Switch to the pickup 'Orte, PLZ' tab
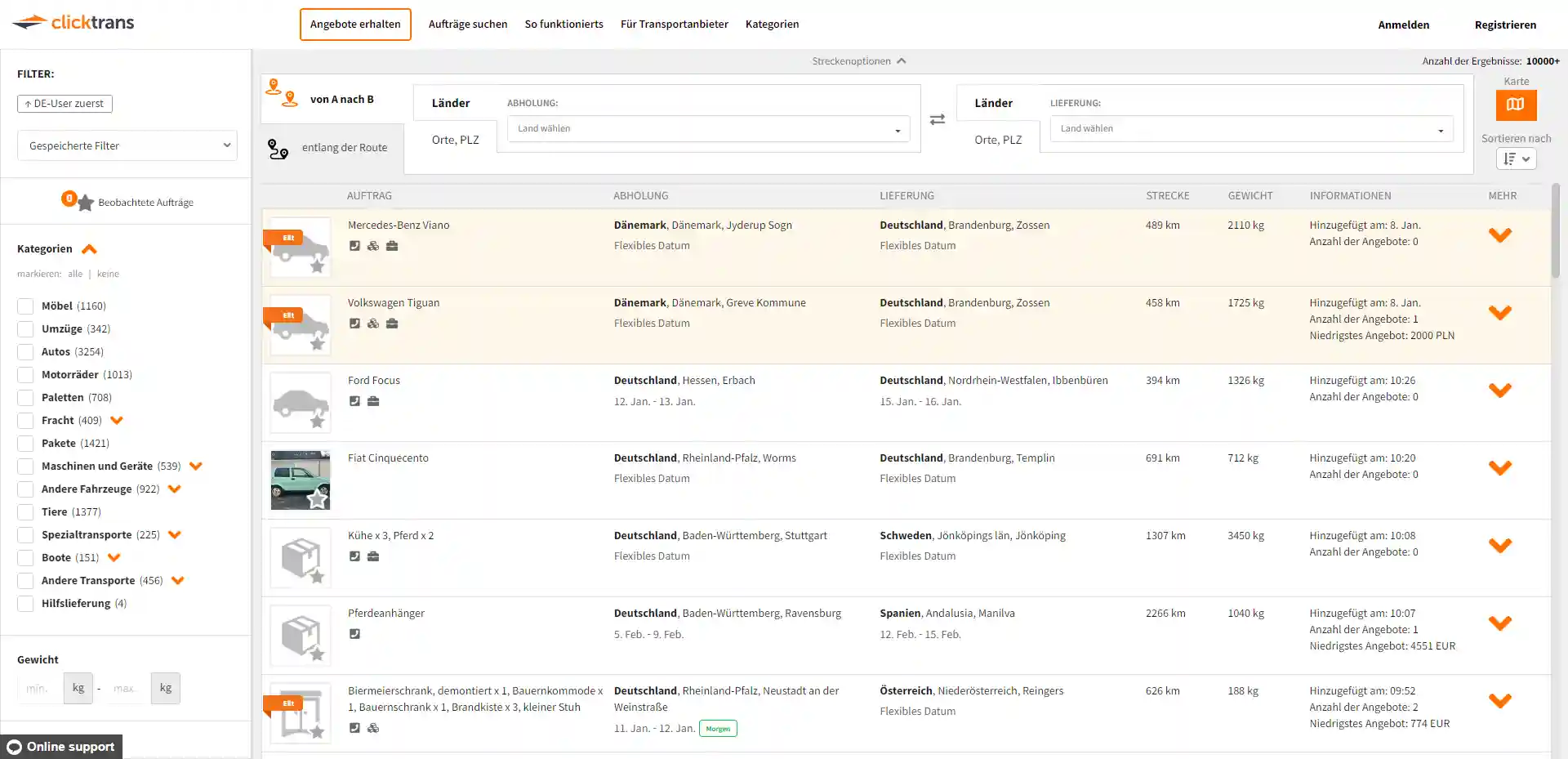This screenshot has width=1568, height=759. pos(455,140)
